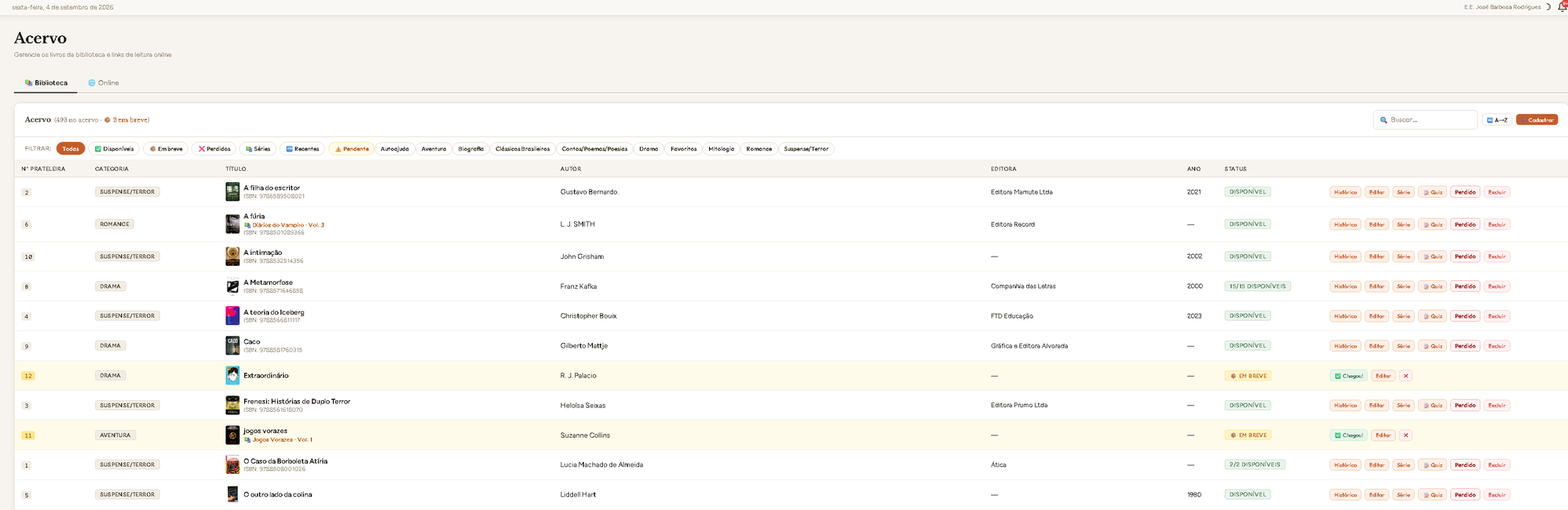Image resolution: width=1568 pixels, height=510 pixels.
Task: Focus the Buscar search field
Action: click(1425, 120)
